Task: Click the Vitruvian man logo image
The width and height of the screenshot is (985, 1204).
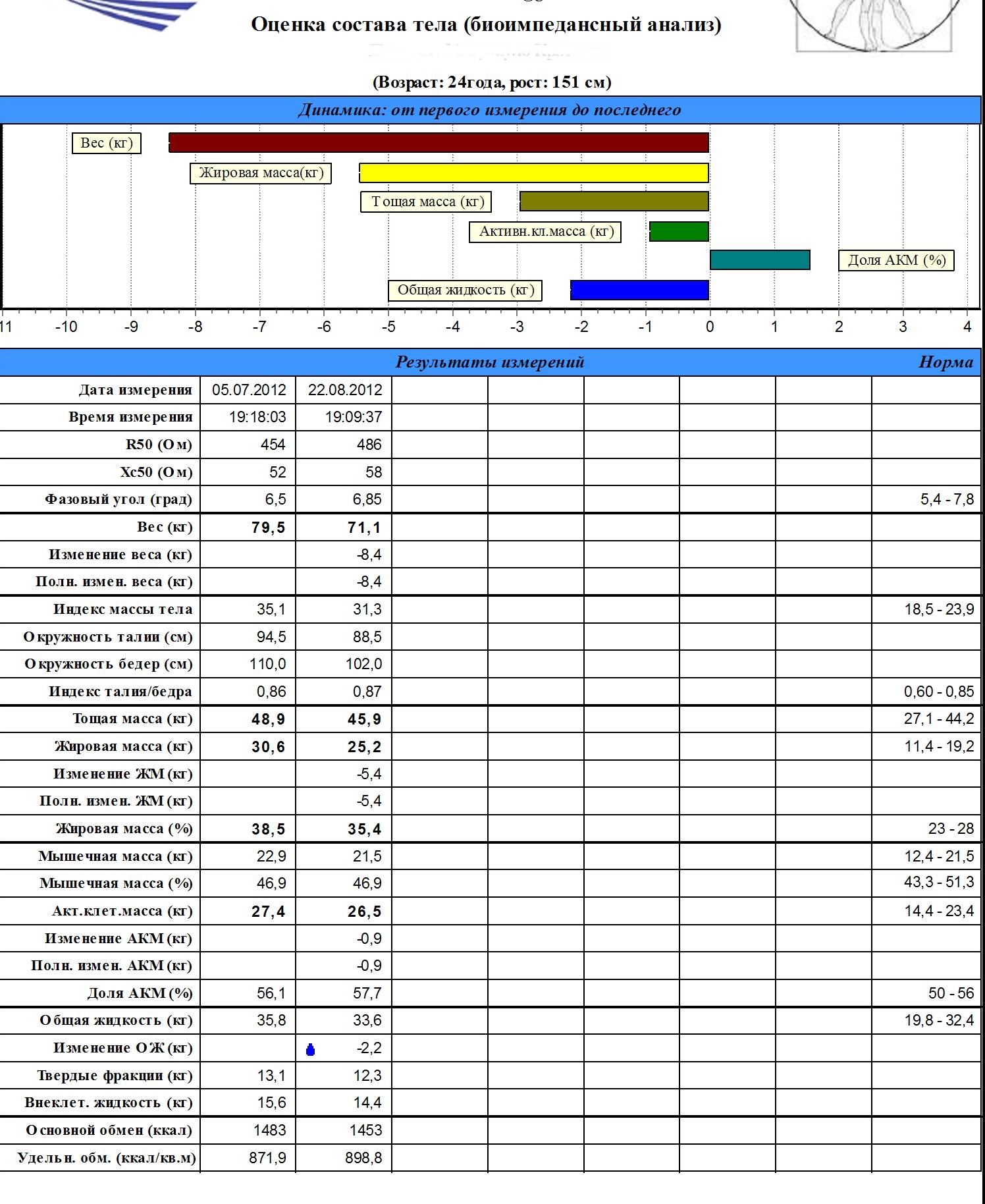Action: tap(874, 25)
